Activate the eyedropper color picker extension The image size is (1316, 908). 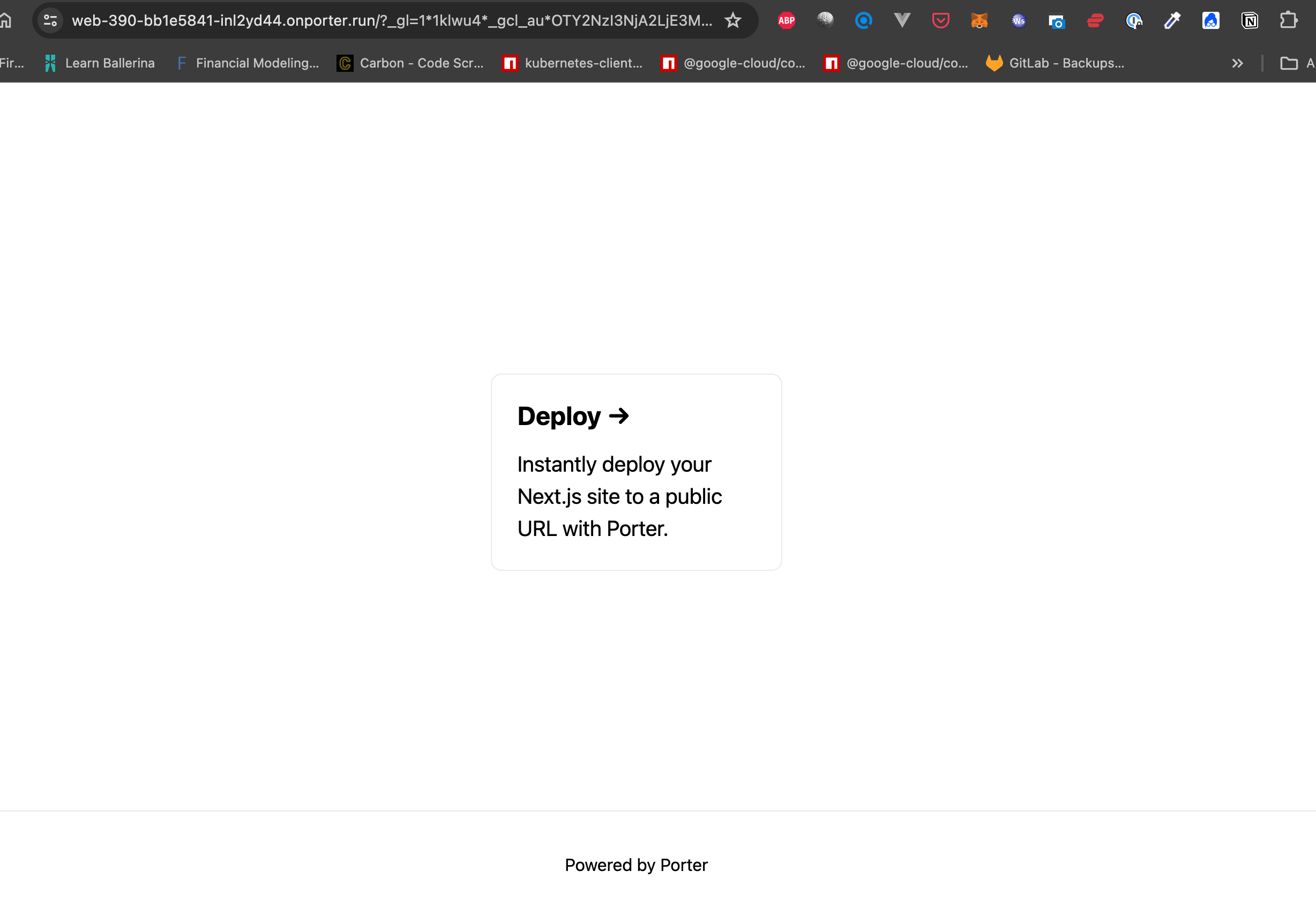pos(1172,21)
